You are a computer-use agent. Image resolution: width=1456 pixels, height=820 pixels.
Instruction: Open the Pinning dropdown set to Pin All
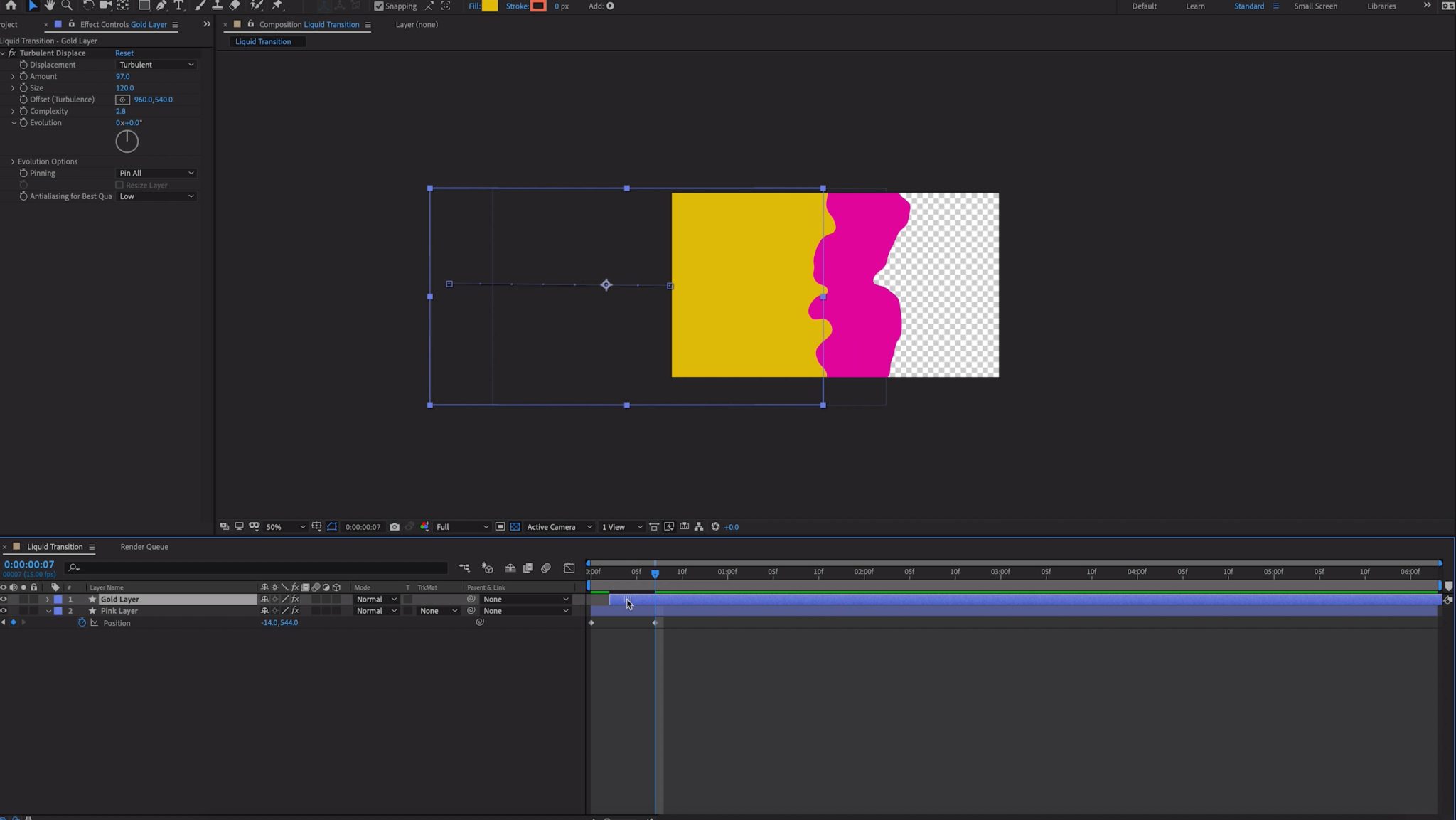pyautogui.click(x=156, y=172)
